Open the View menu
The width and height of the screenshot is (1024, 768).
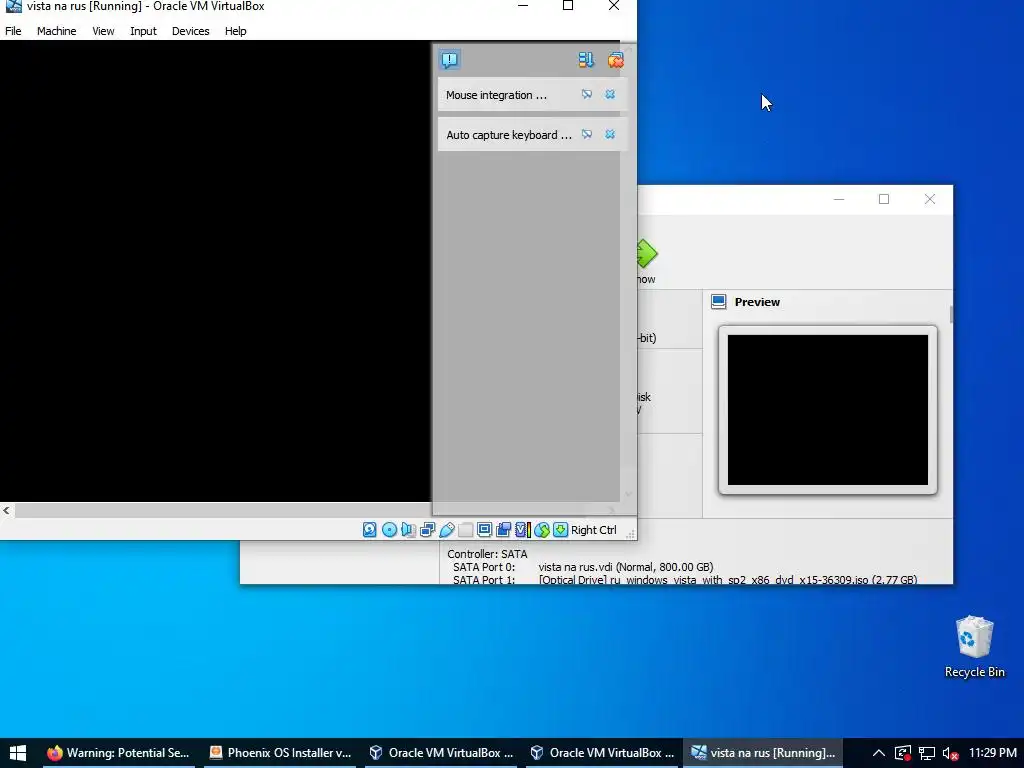pyautogui.click(x=103, y=31)
